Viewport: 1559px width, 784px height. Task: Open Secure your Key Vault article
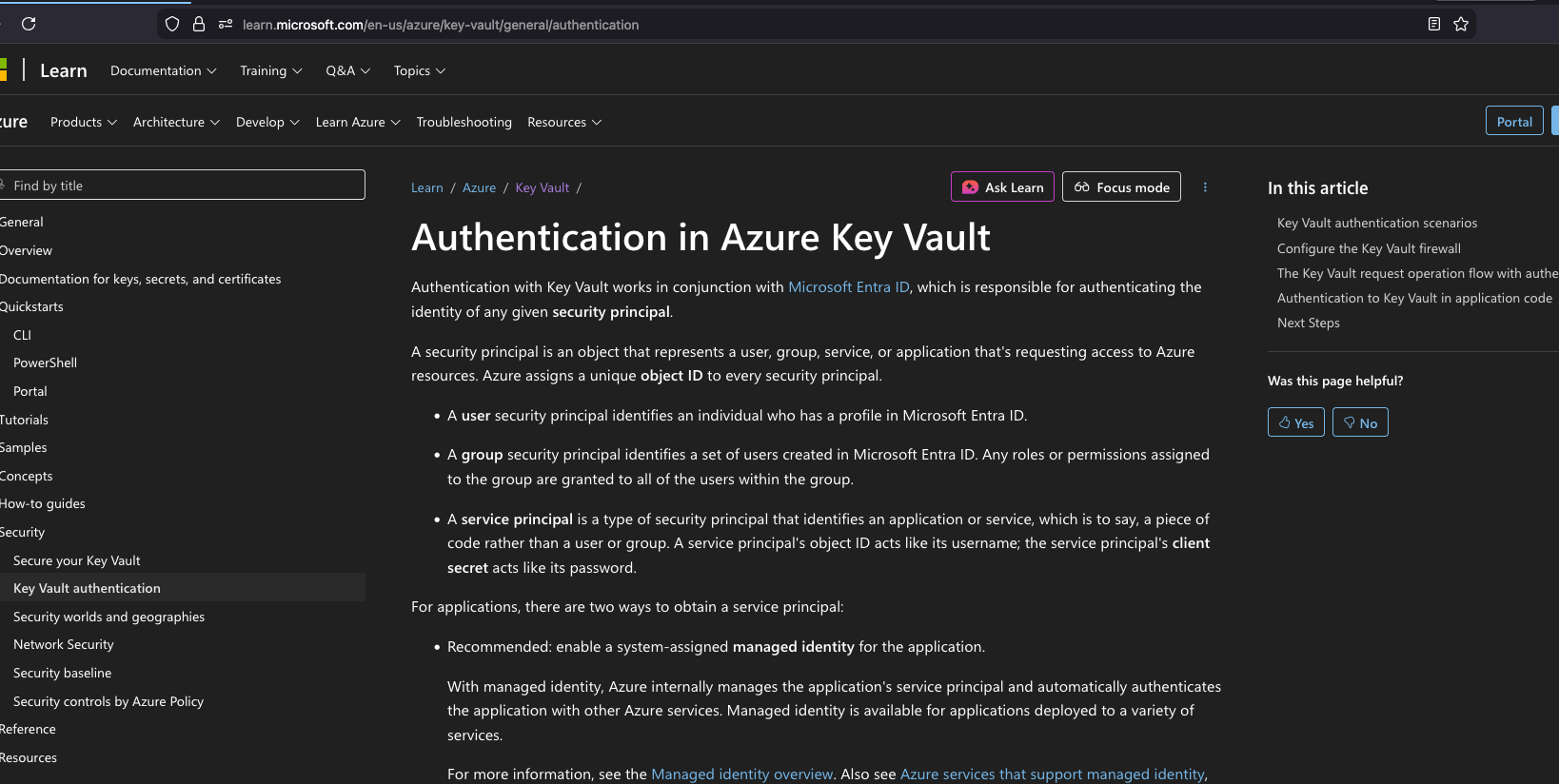[x=76, y=560]
